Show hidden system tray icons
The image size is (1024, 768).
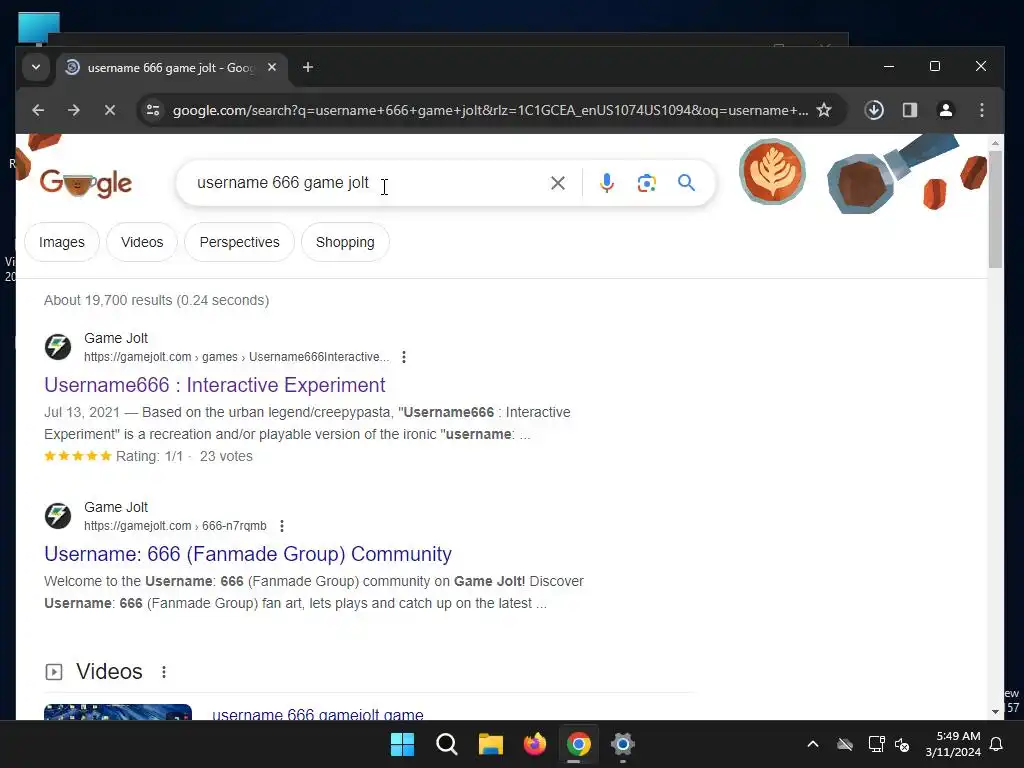813,744
